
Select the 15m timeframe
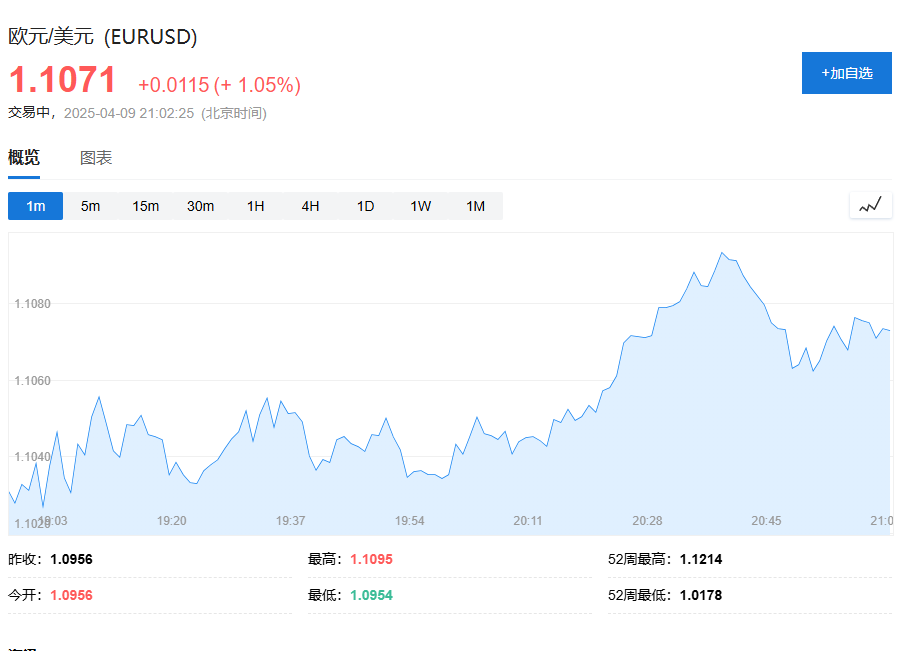146,206
